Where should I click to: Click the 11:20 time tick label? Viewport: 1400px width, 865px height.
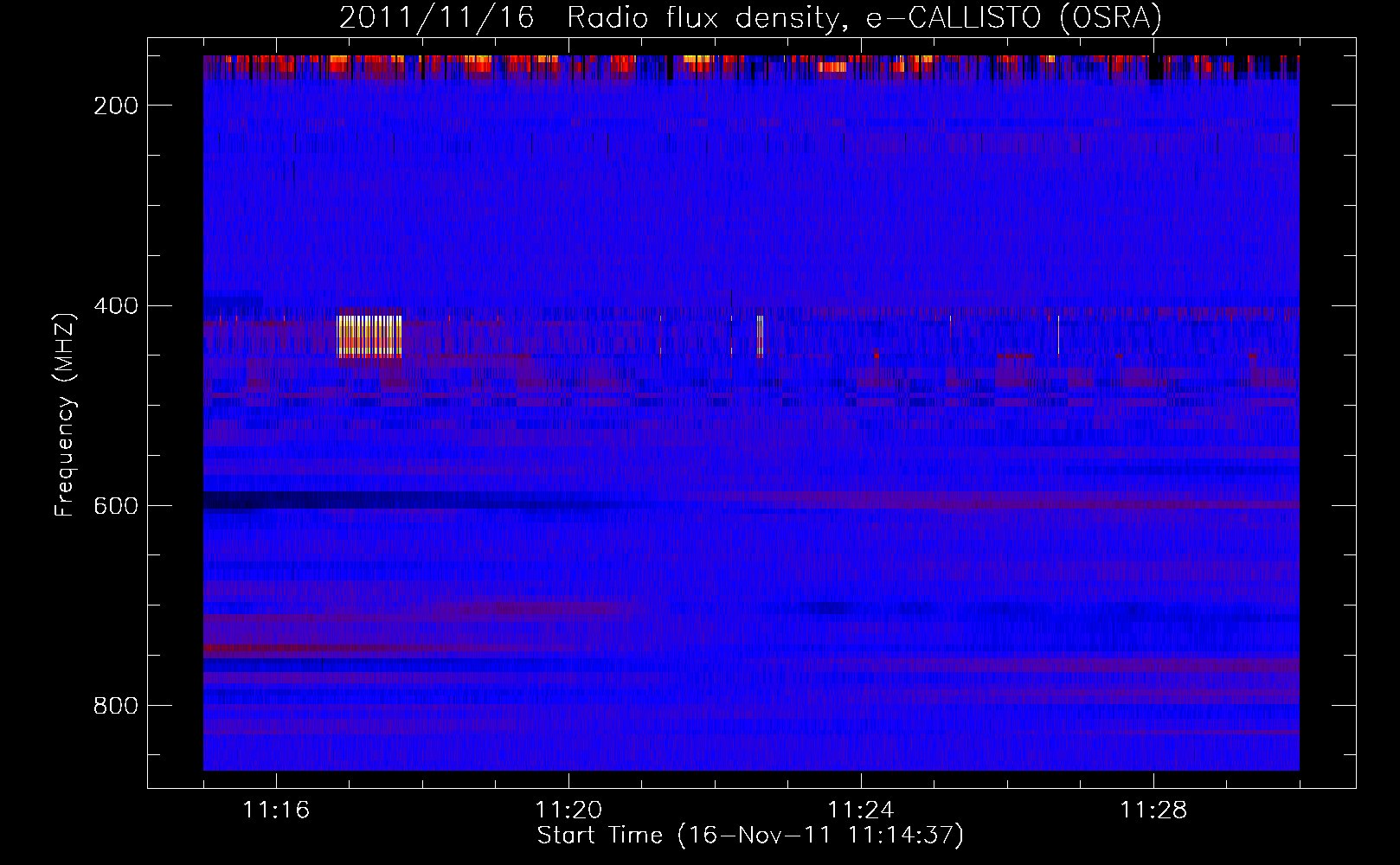(568, 810)
